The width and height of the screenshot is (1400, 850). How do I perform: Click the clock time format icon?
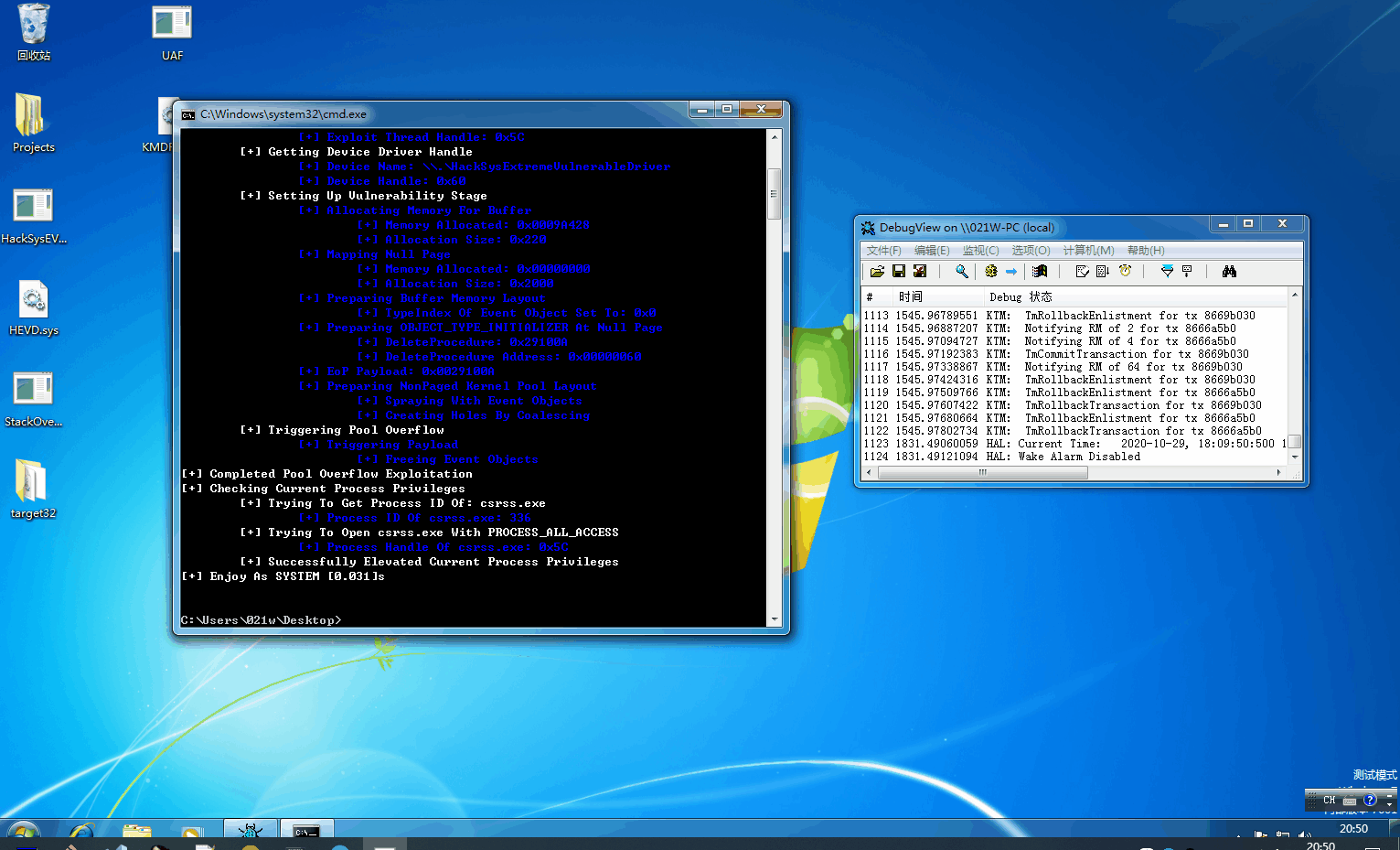click(x=1125, y=272)
